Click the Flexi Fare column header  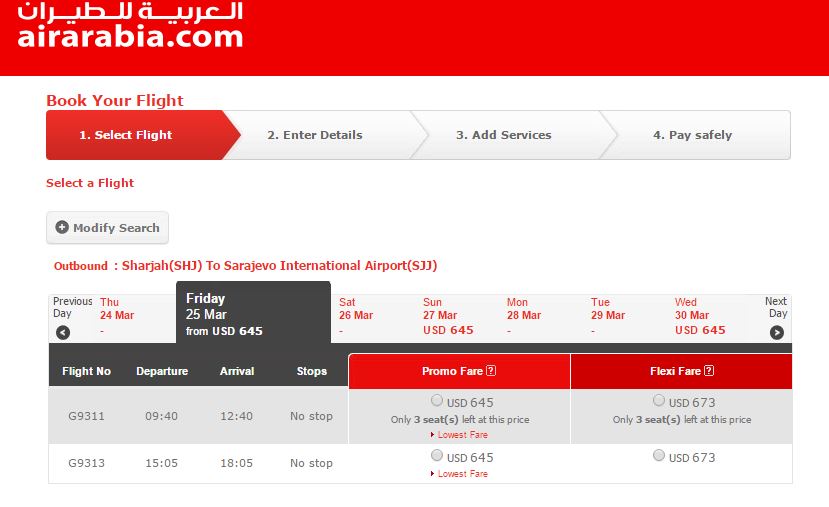click(x=681, y=371)
